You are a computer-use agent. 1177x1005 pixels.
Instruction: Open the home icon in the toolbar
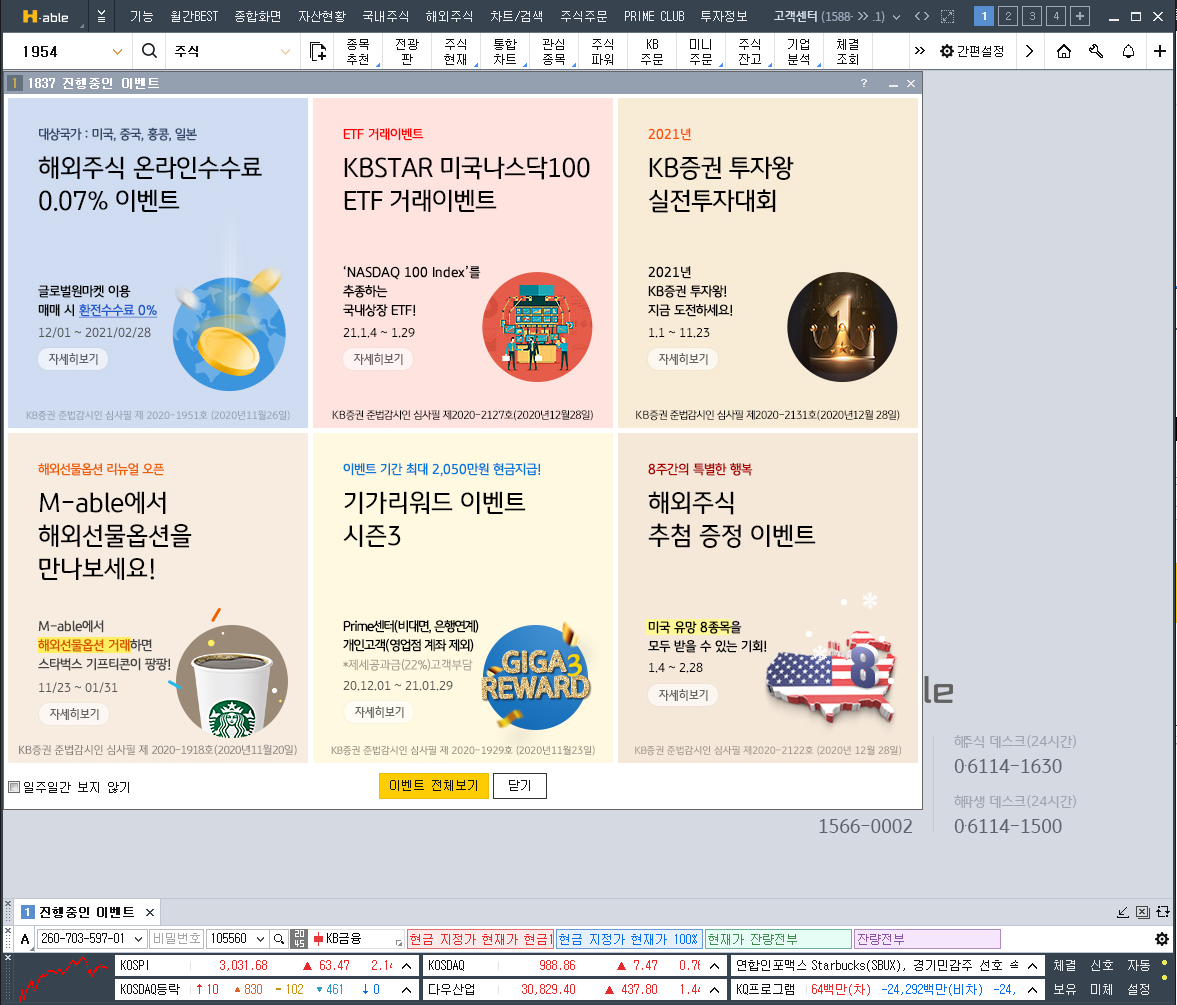(1064, 51)
